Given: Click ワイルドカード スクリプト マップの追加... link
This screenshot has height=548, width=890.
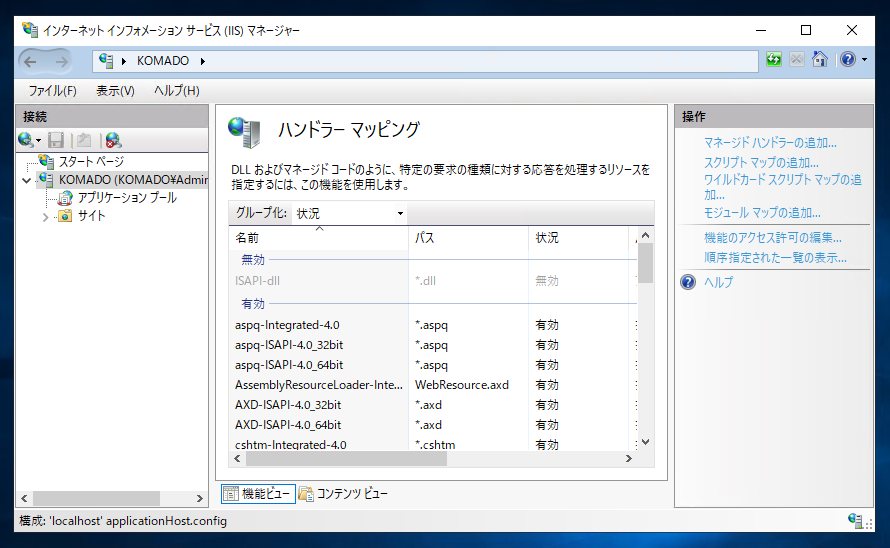Looking at the screenshot, I should [783, 187].
